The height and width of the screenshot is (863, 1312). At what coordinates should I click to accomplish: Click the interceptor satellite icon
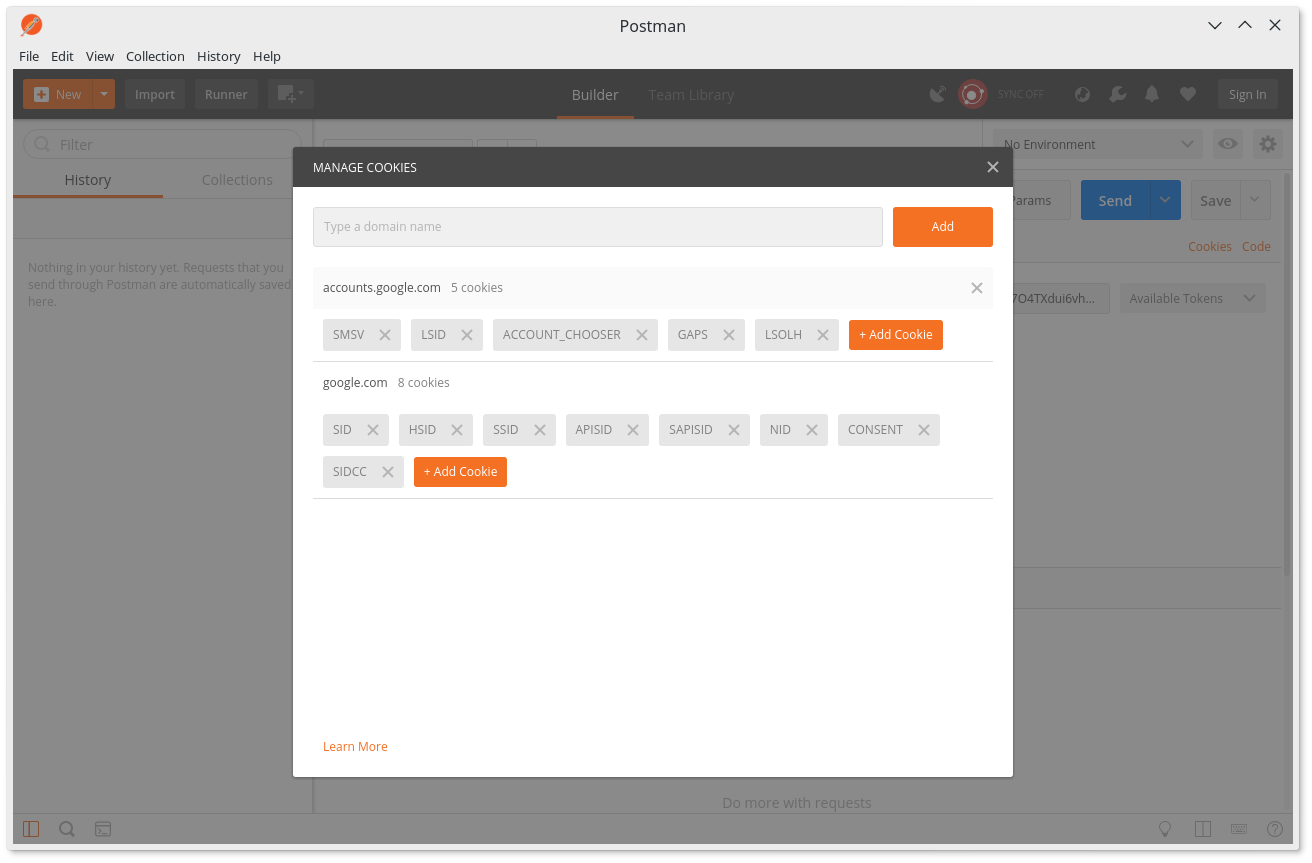pyautogui.click(x=937, y=94)
